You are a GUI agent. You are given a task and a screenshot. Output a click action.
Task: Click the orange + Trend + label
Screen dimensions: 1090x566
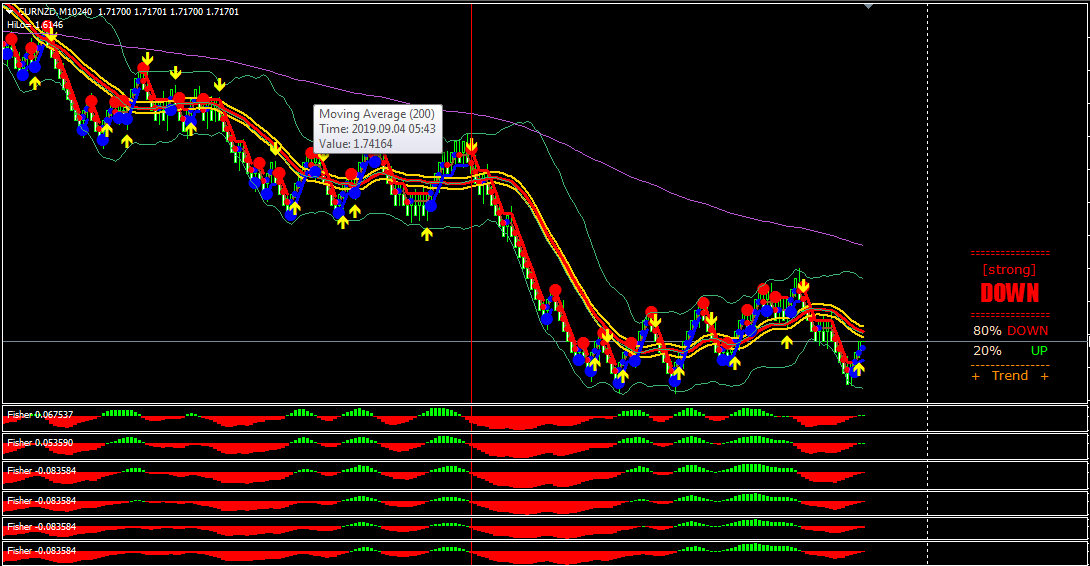pyautogui.click(x=1010, y=376)
